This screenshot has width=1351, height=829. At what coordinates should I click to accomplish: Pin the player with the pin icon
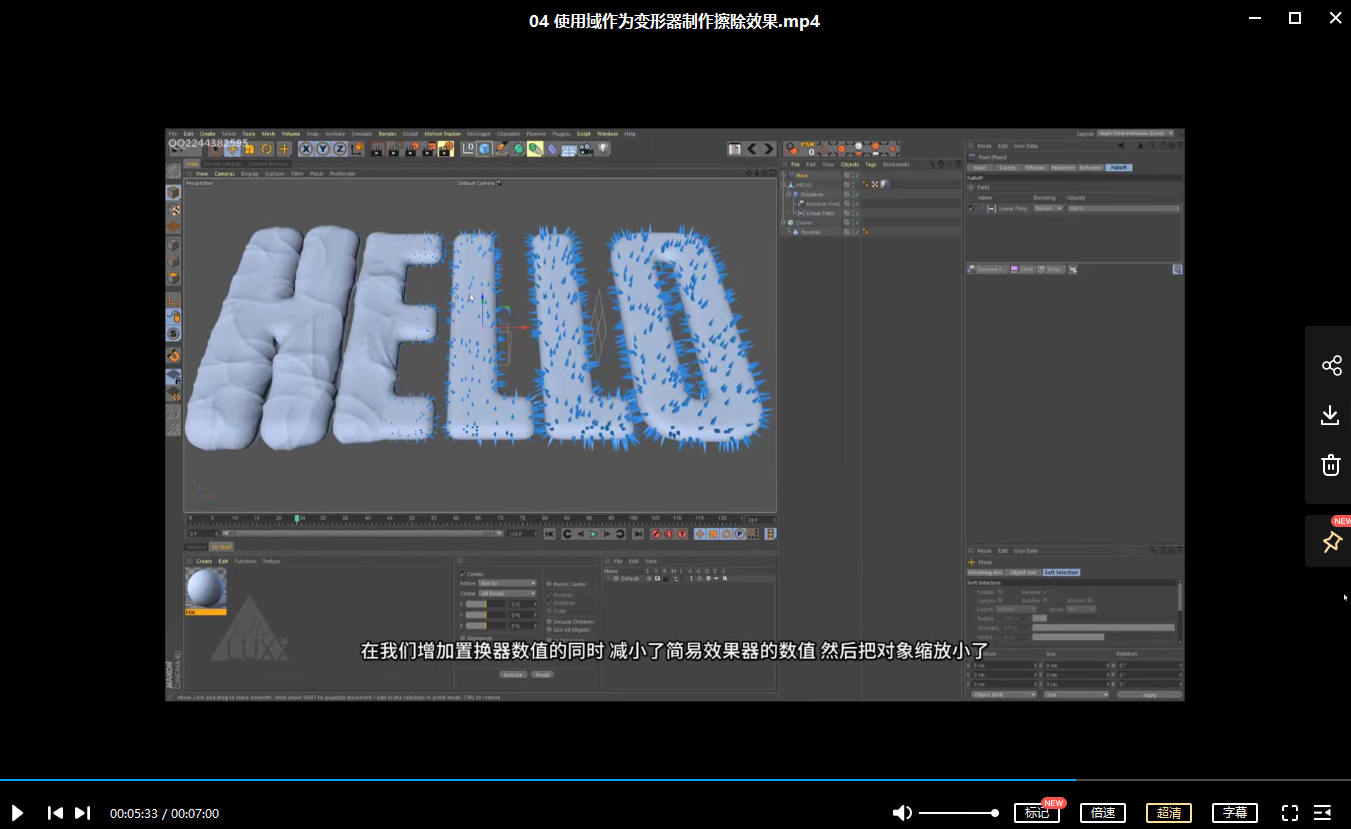[x=1331, y=542]
